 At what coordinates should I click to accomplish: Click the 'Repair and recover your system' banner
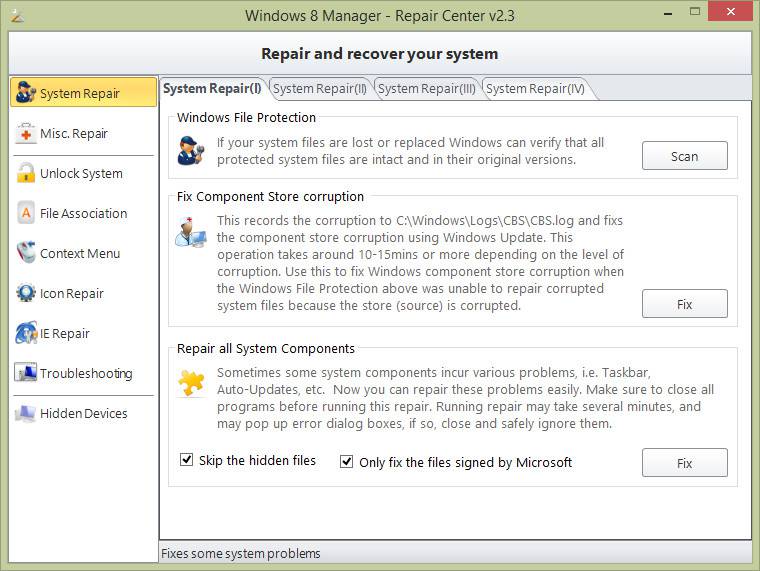380,54
